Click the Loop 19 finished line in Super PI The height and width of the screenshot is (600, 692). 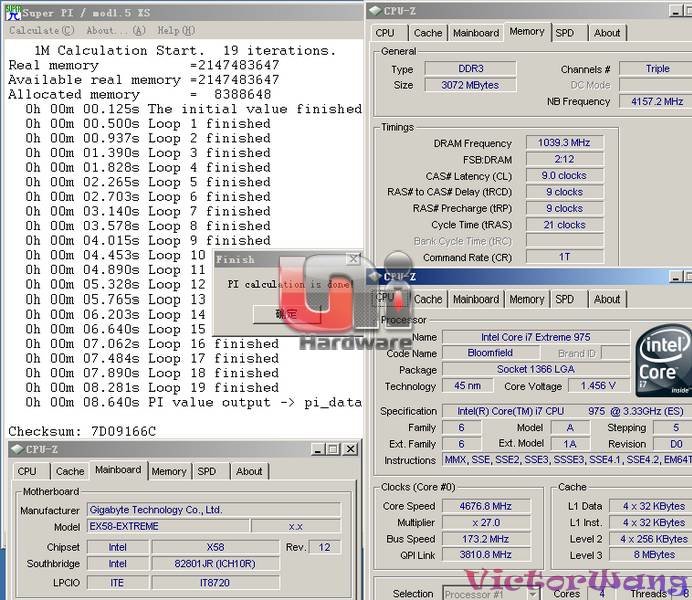152,387
